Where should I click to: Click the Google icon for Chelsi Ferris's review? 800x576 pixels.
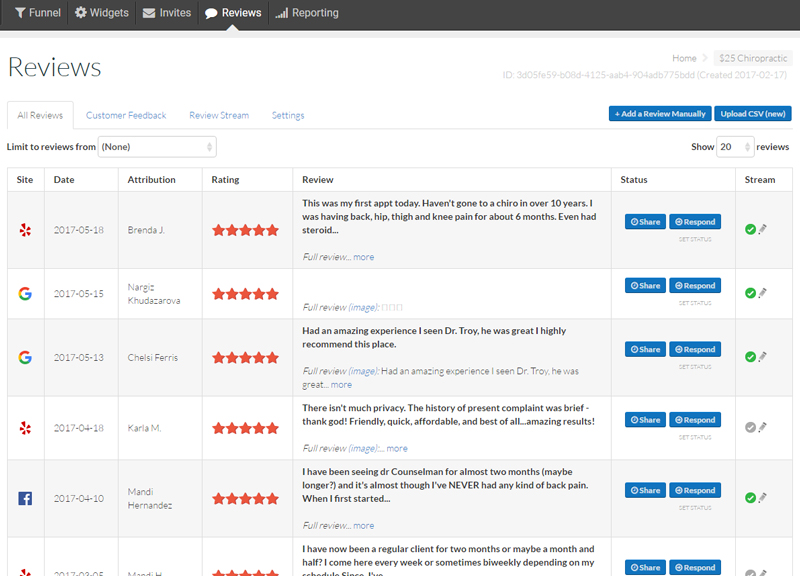tap(25, 357)
